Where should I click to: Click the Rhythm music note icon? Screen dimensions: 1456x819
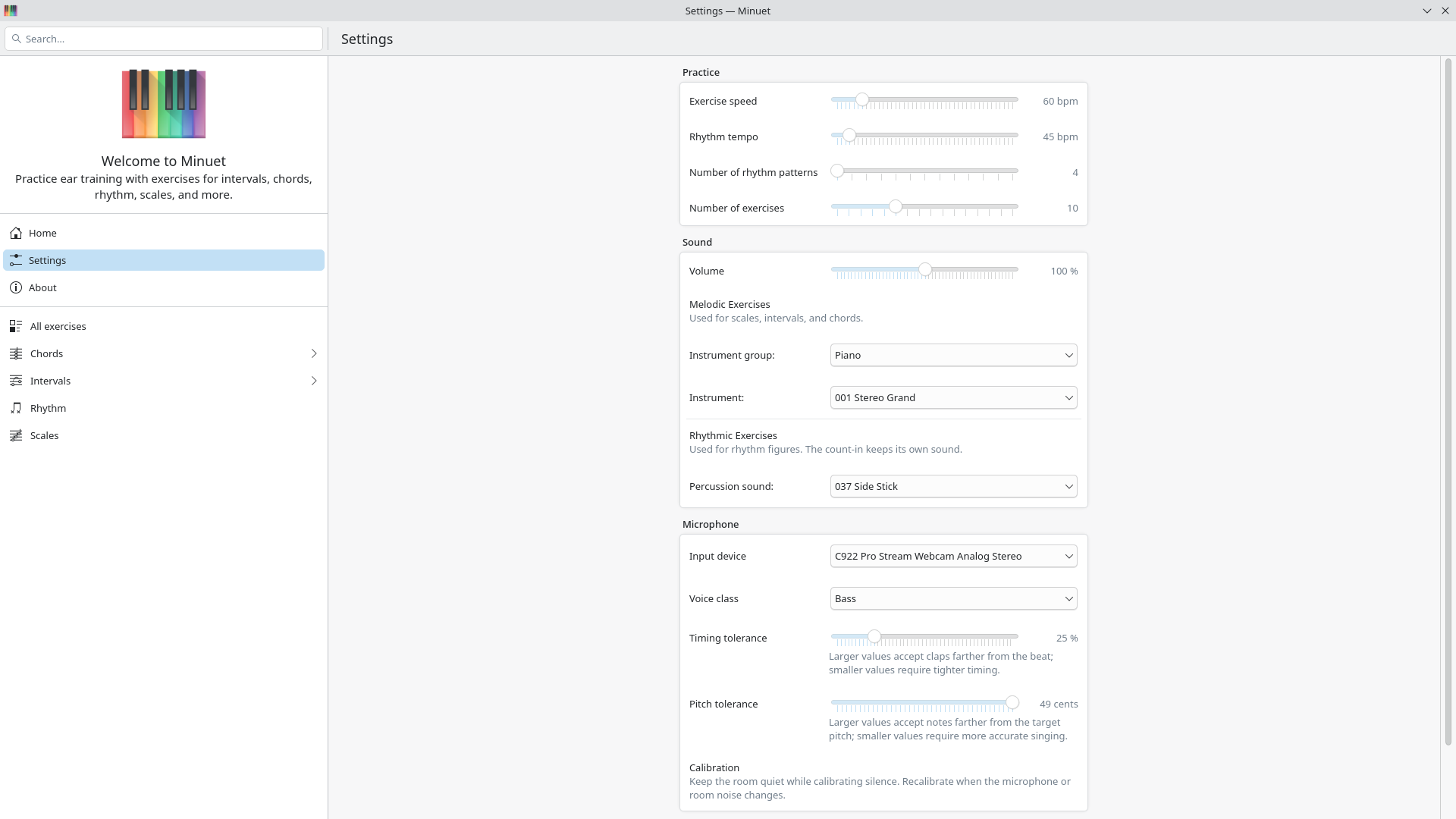(16, 408)
